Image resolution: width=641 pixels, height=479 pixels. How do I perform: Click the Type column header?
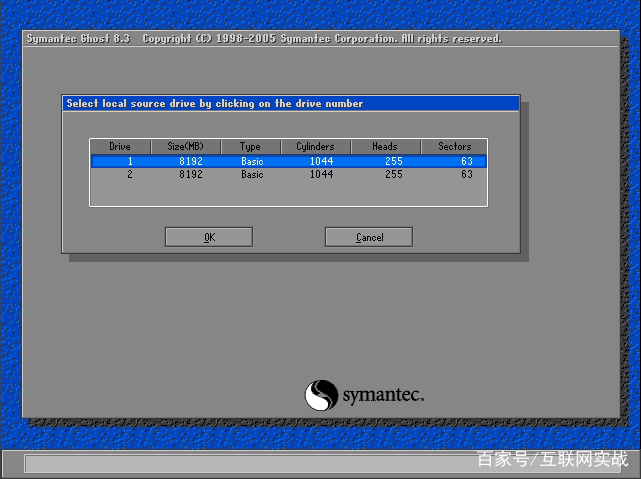pos(251,146)
